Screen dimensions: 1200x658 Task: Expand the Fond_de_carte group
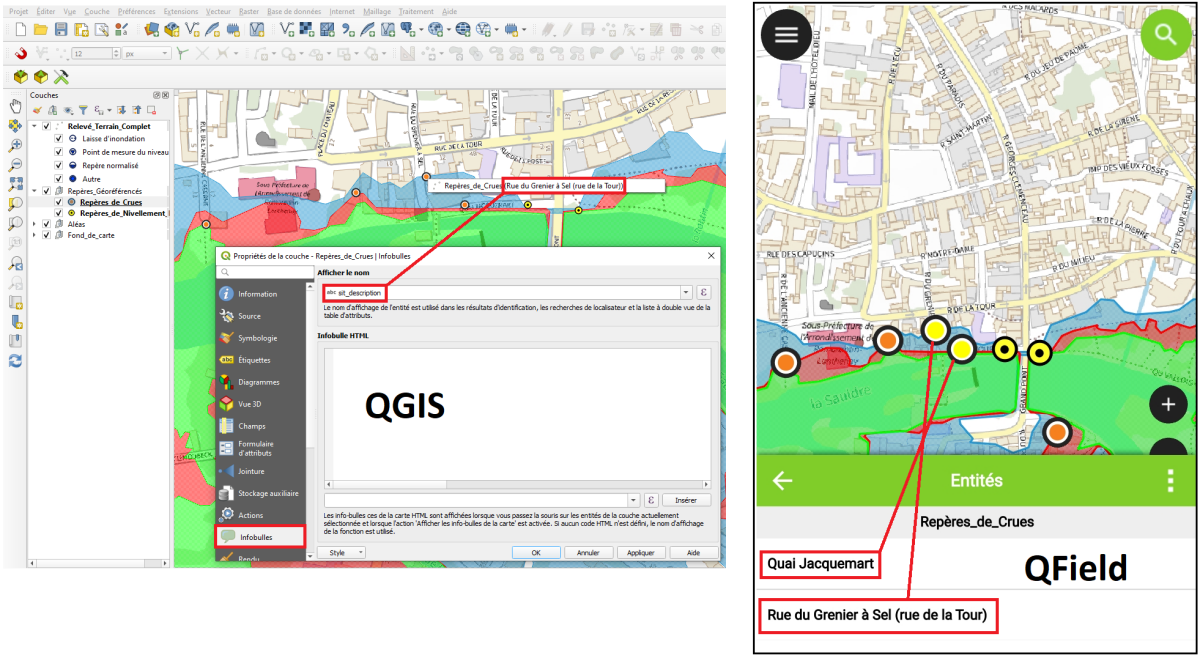coord(35,235)
